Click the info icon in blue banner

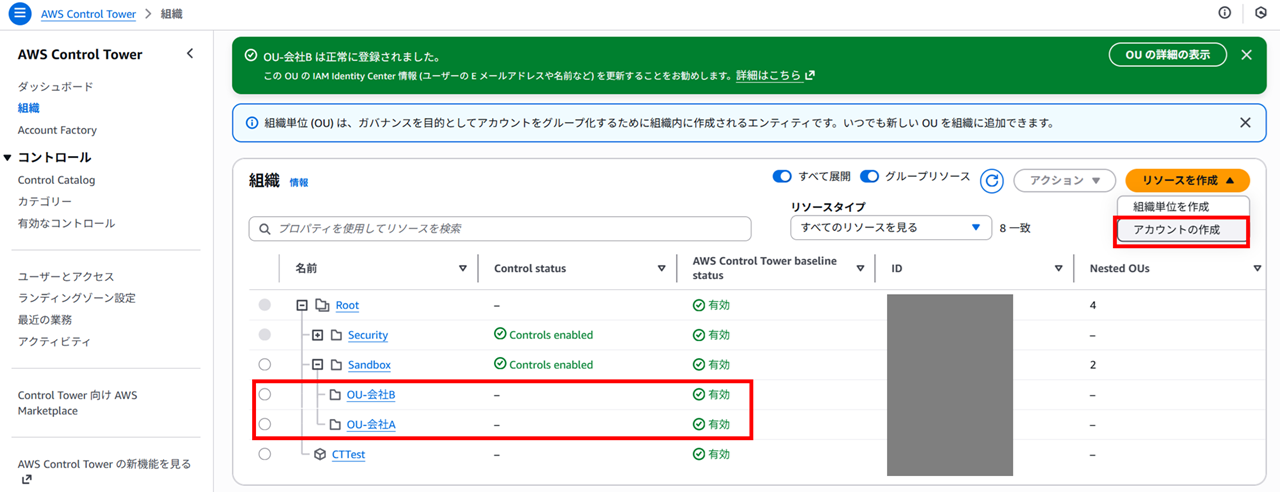click(x=252, y=123)
